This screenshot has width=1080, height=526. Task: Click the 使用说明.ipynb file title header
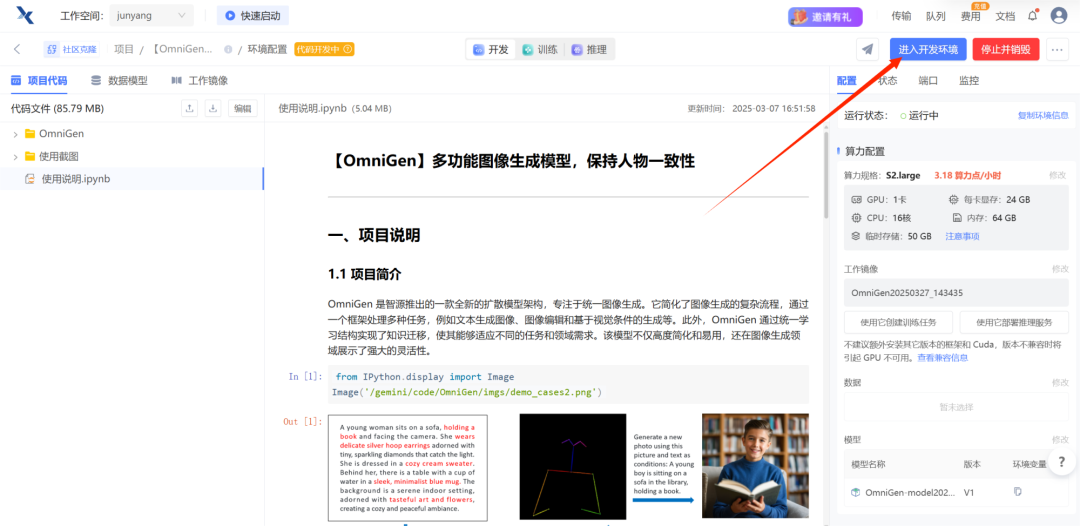click(335, 108)
